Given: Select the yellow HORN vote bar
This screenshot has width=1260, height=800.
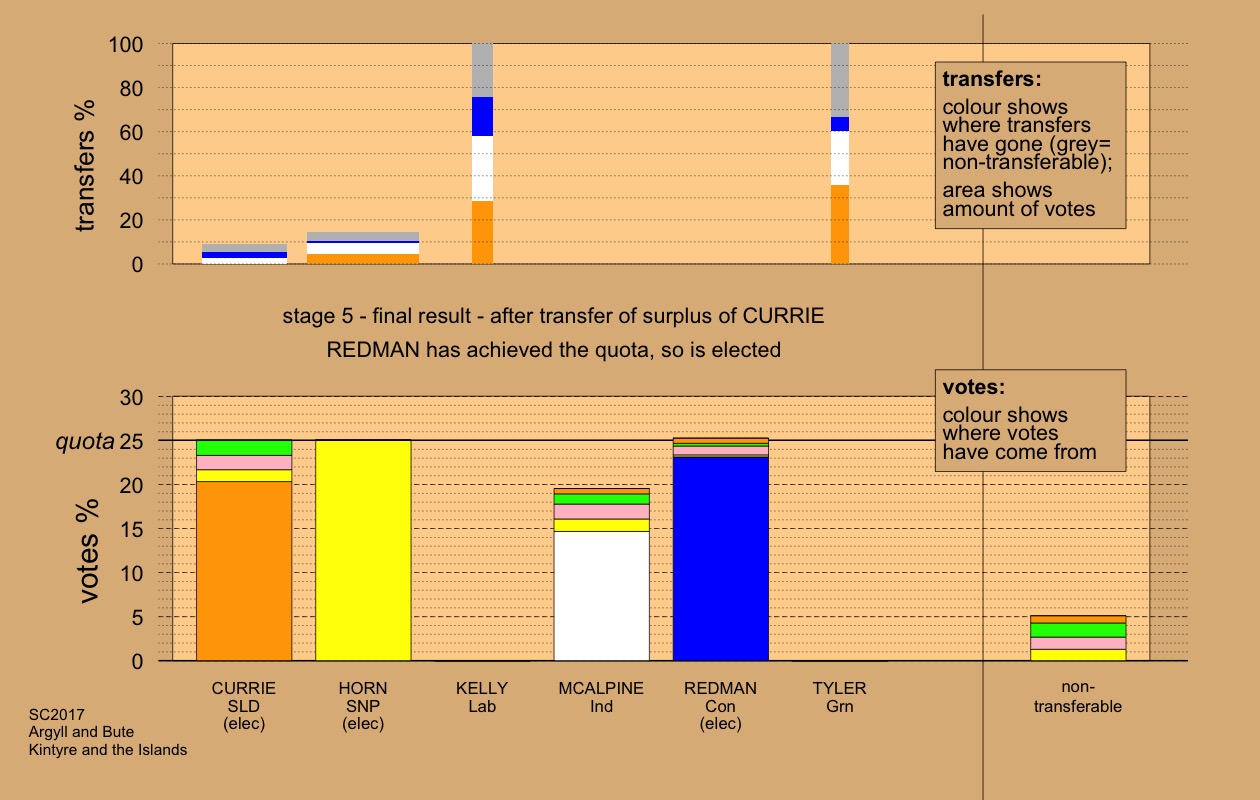Looking at the screenshot, I should point(363,550).
